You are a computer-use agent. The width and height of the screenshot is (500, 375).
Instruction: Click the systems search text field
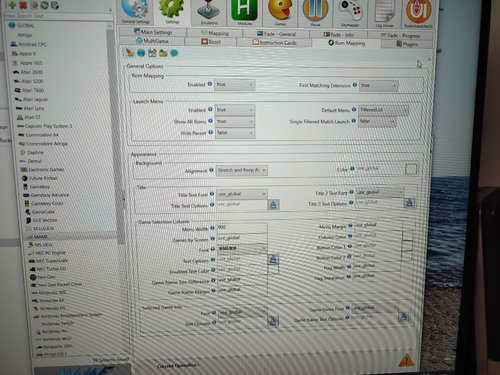[57, 15]
